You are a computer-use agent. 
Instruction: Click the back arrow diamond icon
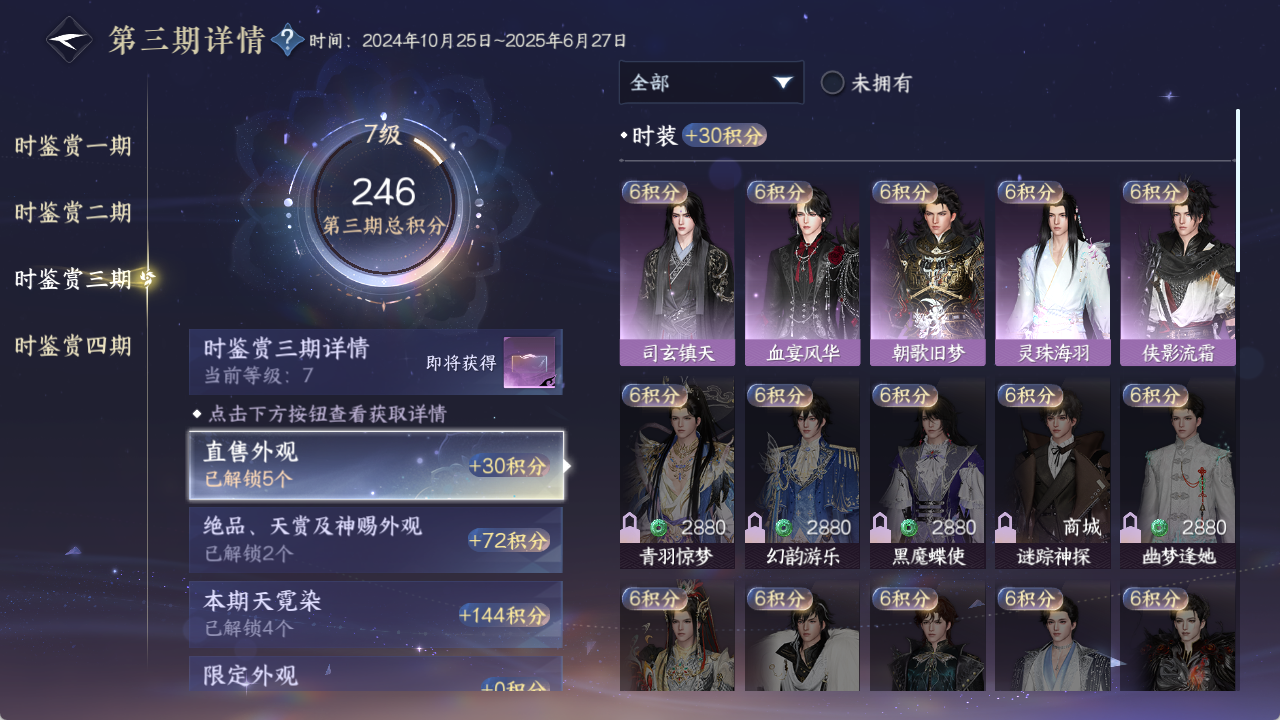tap(69, 40)
